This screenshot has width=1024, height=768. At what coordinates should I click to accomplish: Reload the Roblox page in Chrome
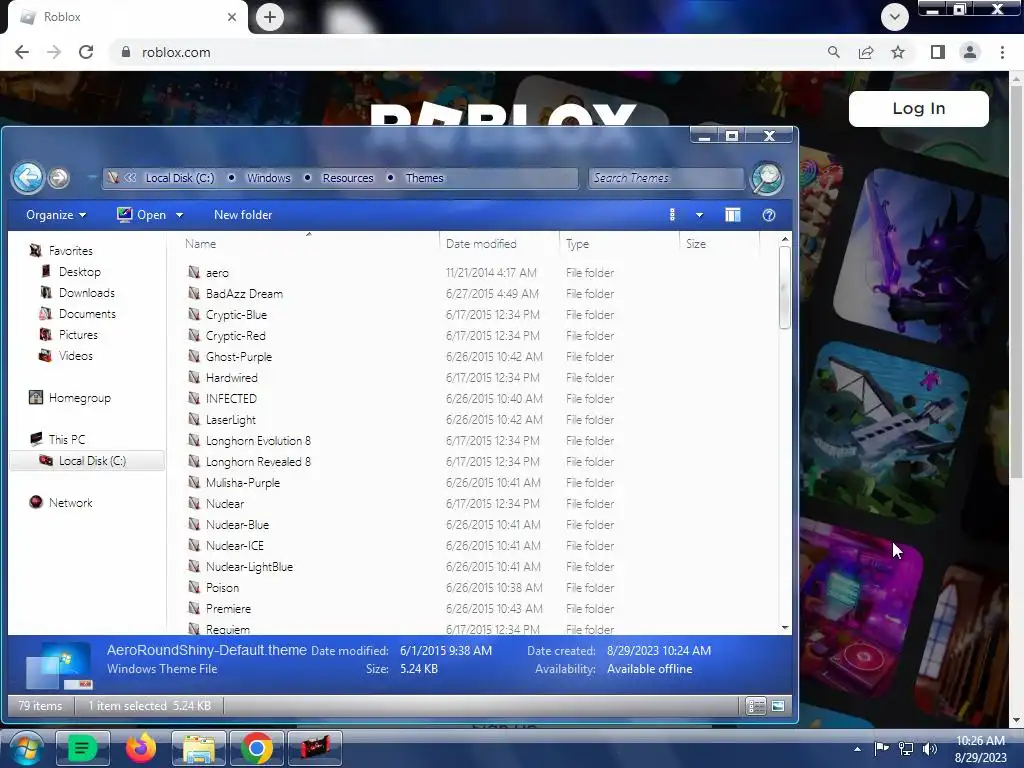point(86,52)
